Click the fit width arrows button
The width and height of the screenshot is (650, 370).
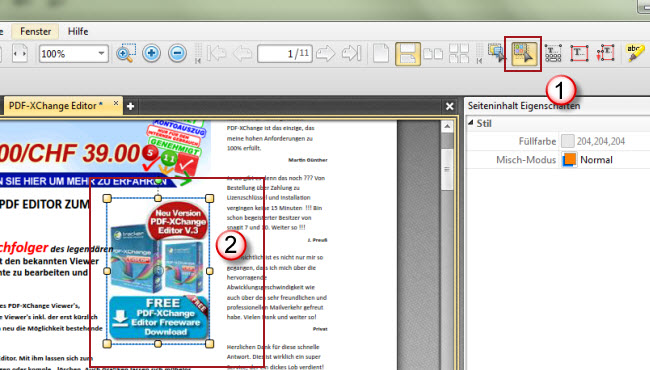pos(19,53)
